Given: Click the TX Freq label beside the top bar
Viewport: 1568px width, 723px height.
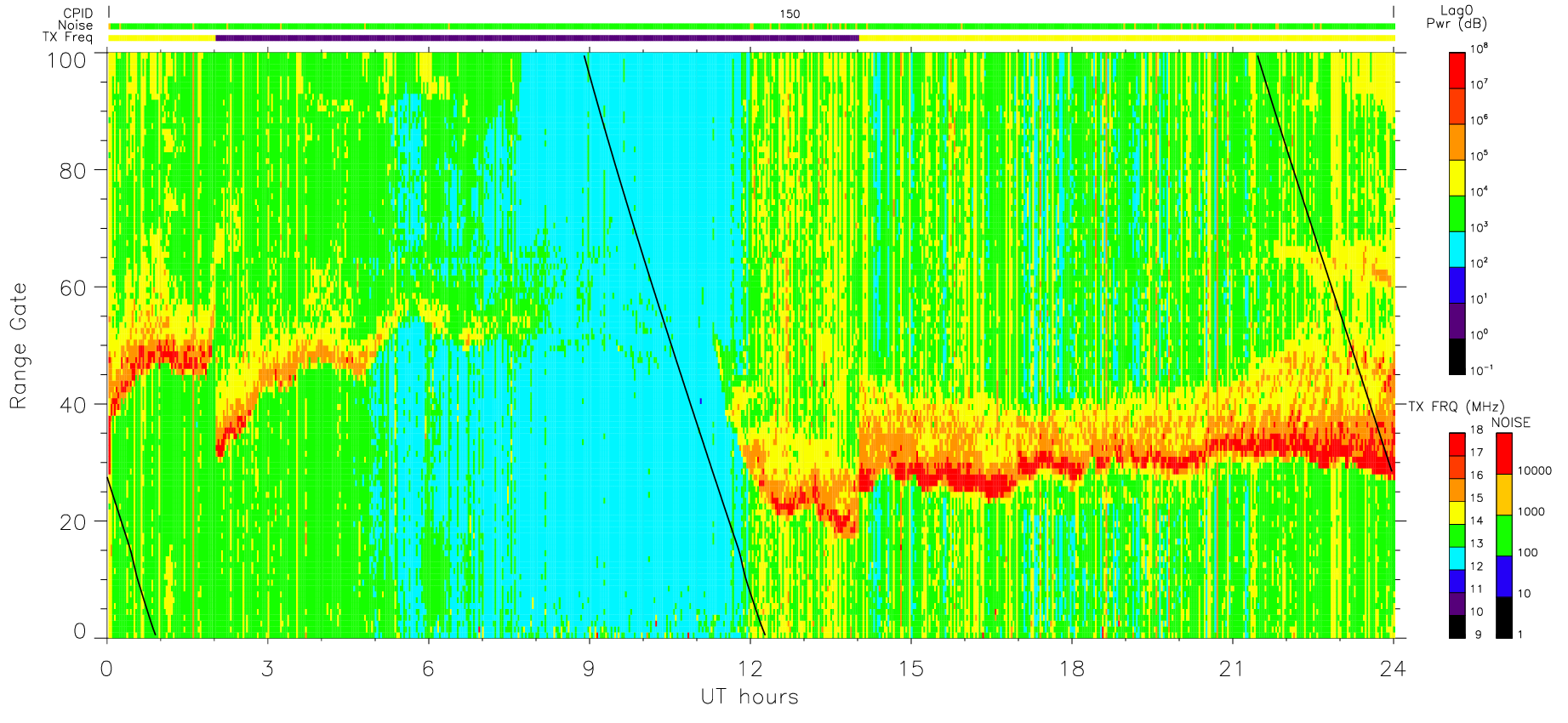Looking at the screenshot, I should (68, 37).
